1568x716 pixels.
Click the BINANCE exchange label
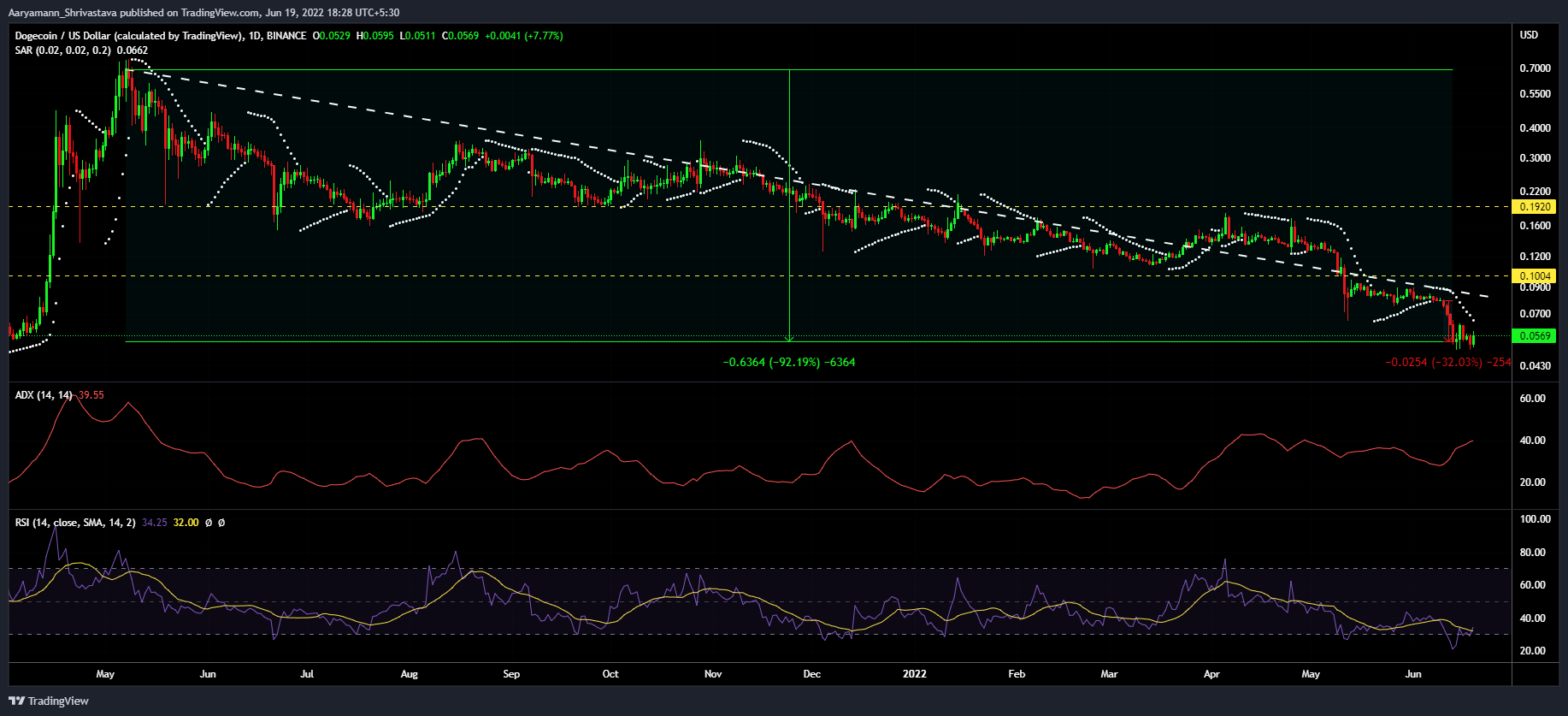pyautogui.click(x=286, y=36)
